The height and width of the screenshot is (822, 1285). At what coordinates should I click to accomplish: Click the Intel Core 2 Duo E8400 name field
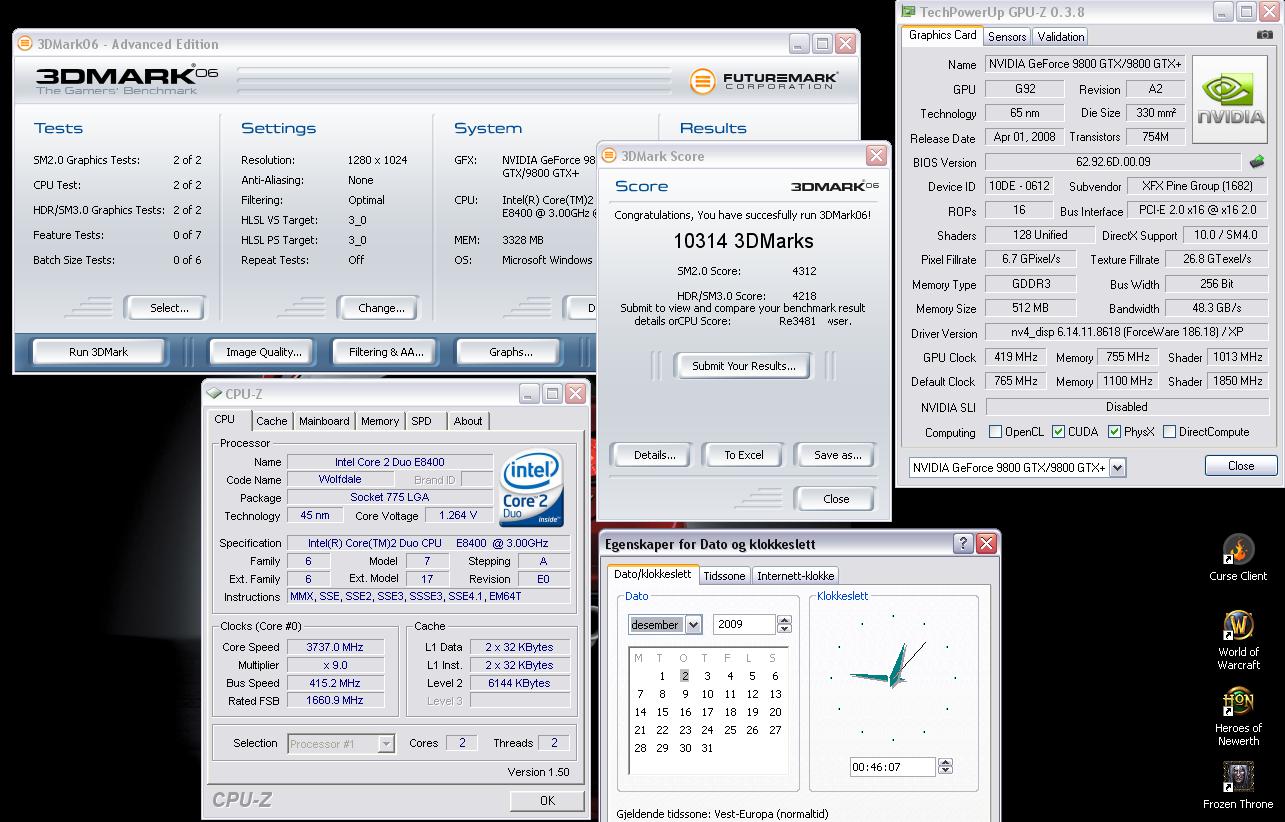390,462
